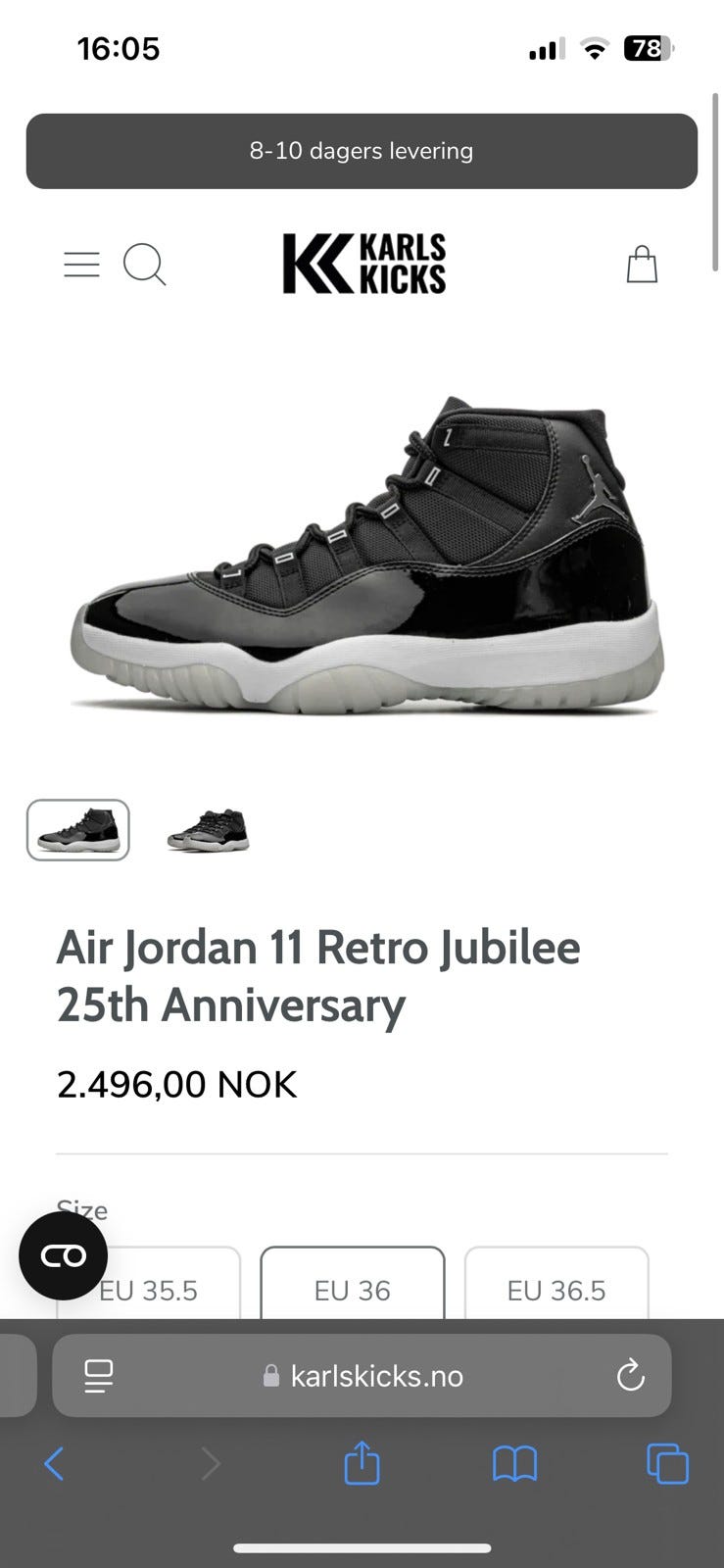This screenshot has width=724, height=1568.
Task: Reload the page with refresh icon
Action: pos(630,1376)
